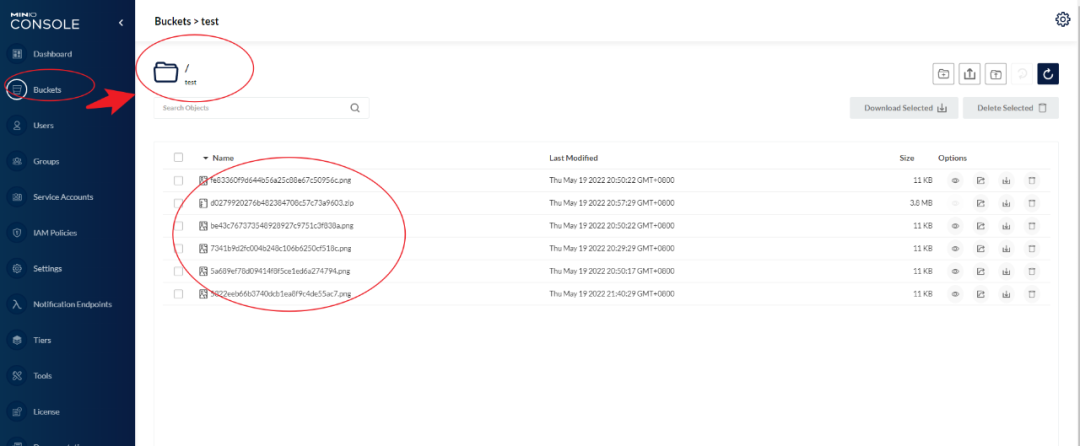Open console settings gear icon
The width and height of the screenshot is (1080, 446).
[x=1062, y=20]
